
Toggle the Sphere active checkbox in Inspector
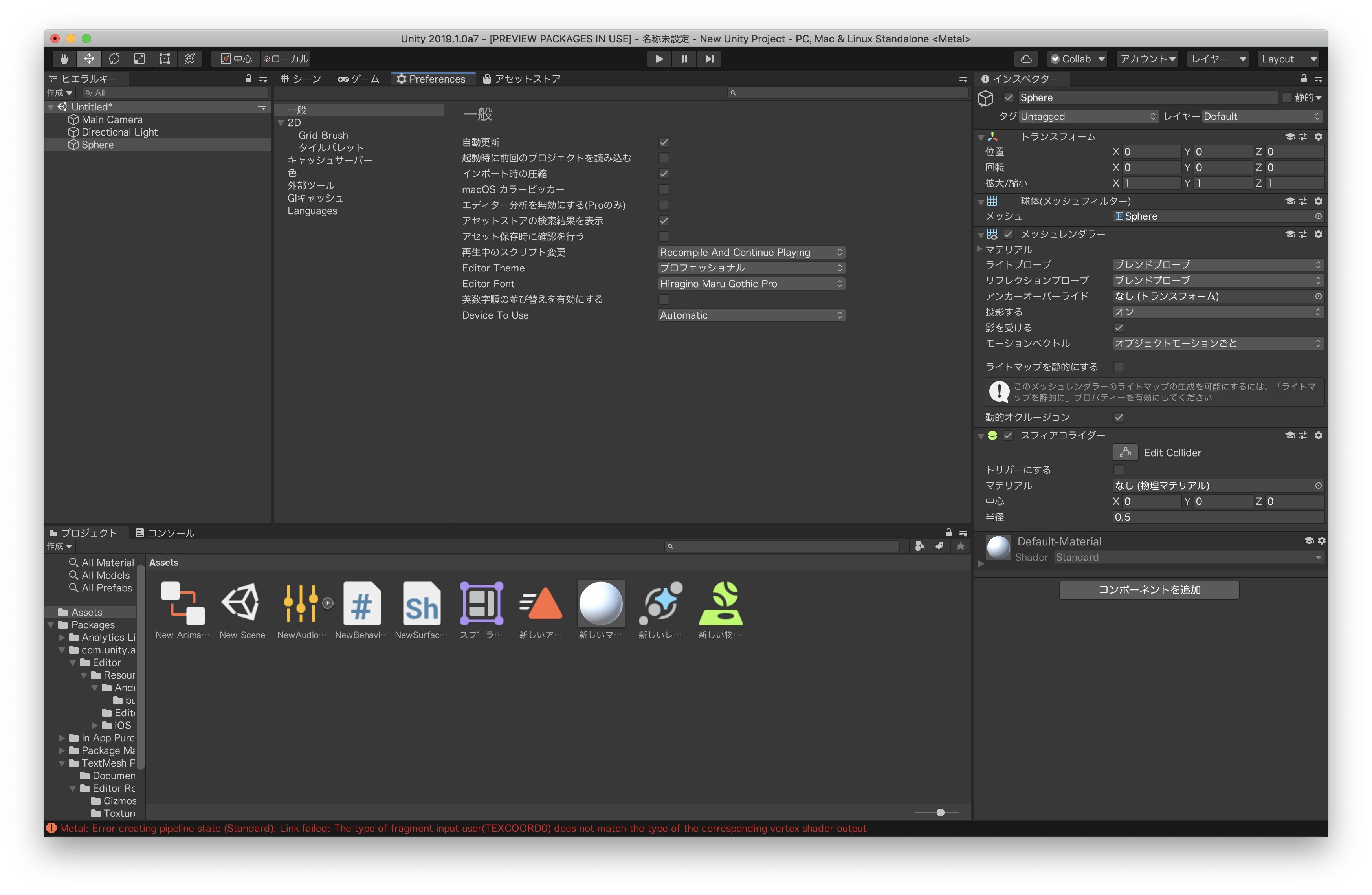coord(1009,97)
